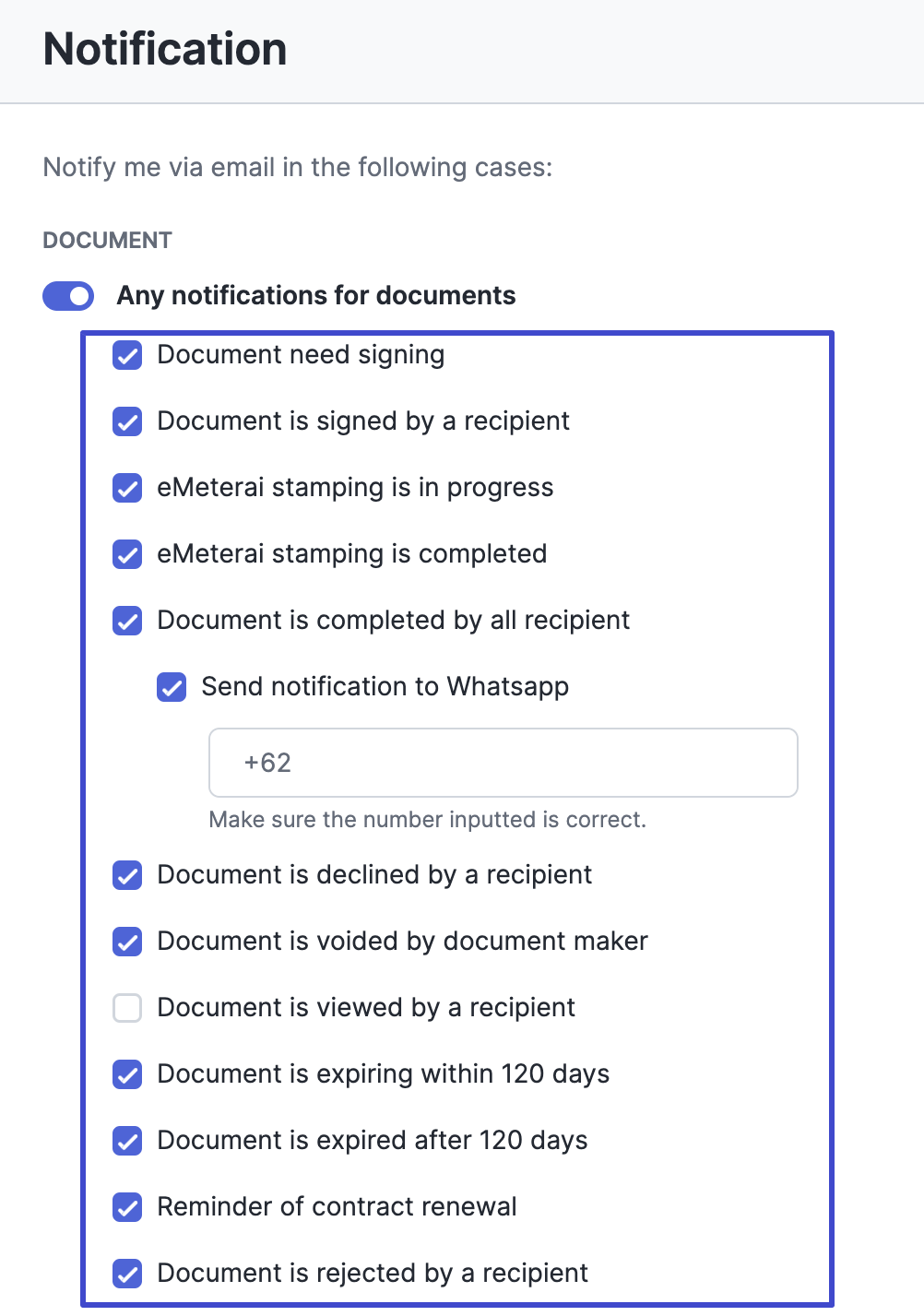Uncheck Document is rejected by a recipient

[x=127, y=1274]
